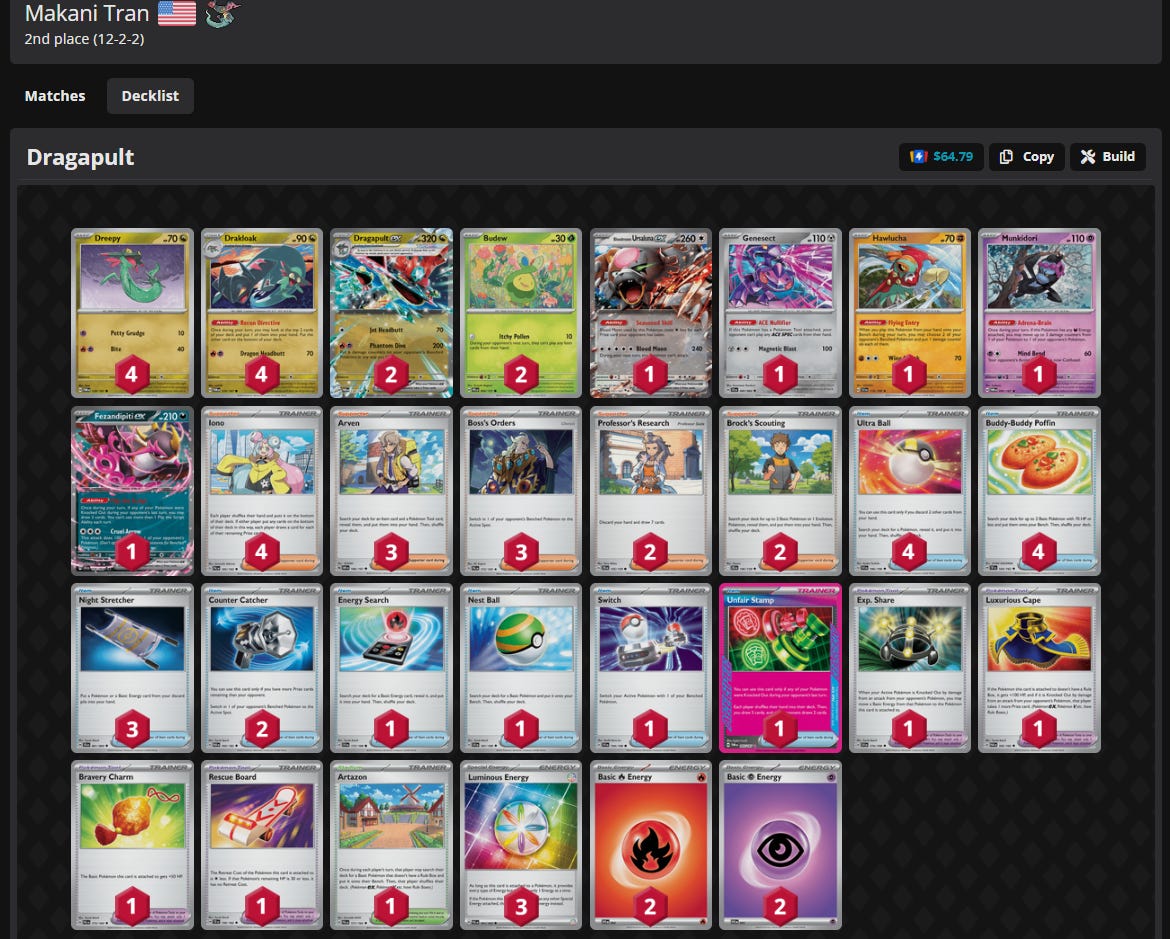Copy the decklist with Copy button
This screenshot has width=1170, height=939.
tap(1027, 157)
